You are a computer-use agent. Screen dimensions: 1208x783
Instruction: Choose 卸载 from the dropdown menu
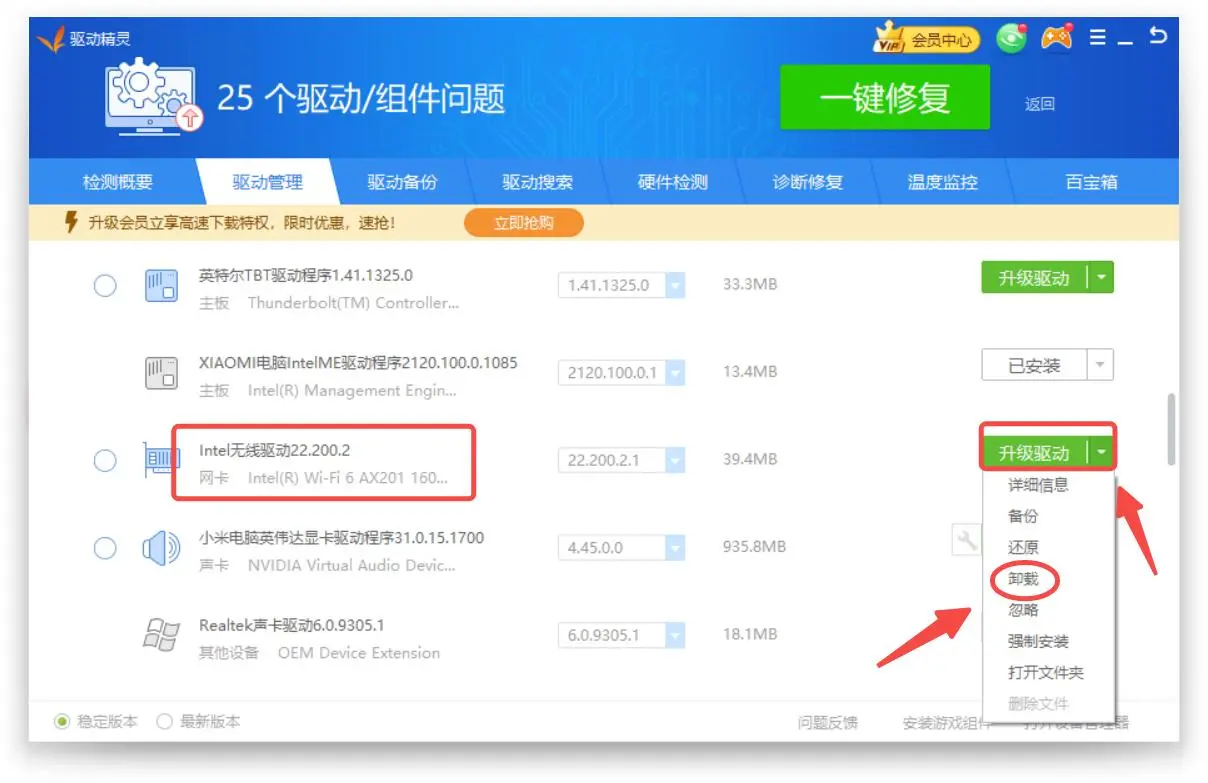1023,579
